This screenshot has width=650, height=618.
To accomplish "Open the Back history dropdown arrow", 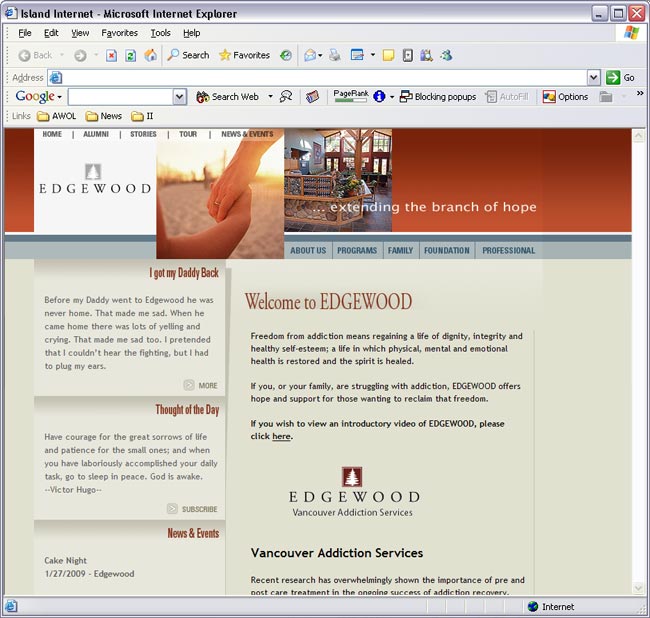I will click(x=62, y=55).
